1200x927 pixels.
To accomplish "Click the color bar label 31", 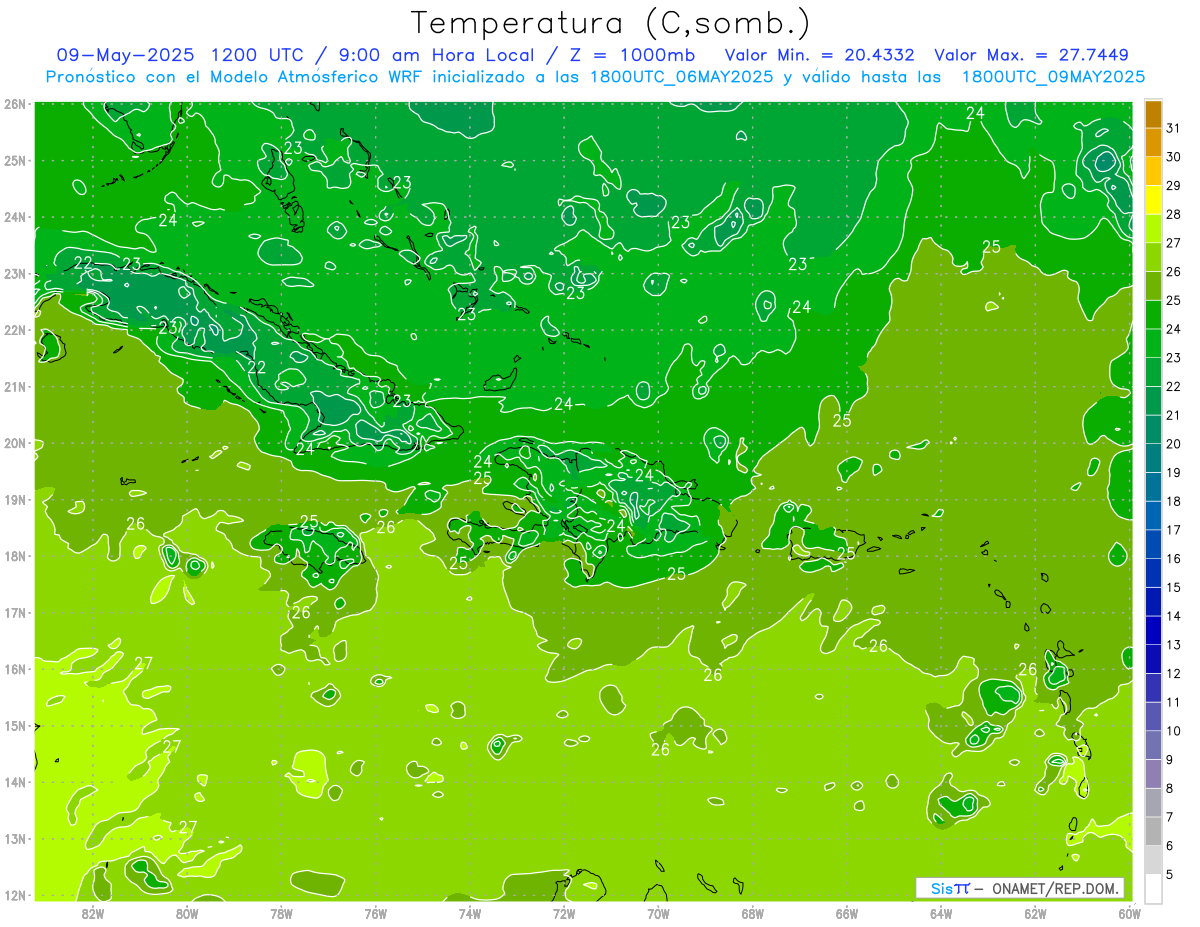I will [1173, 128].
